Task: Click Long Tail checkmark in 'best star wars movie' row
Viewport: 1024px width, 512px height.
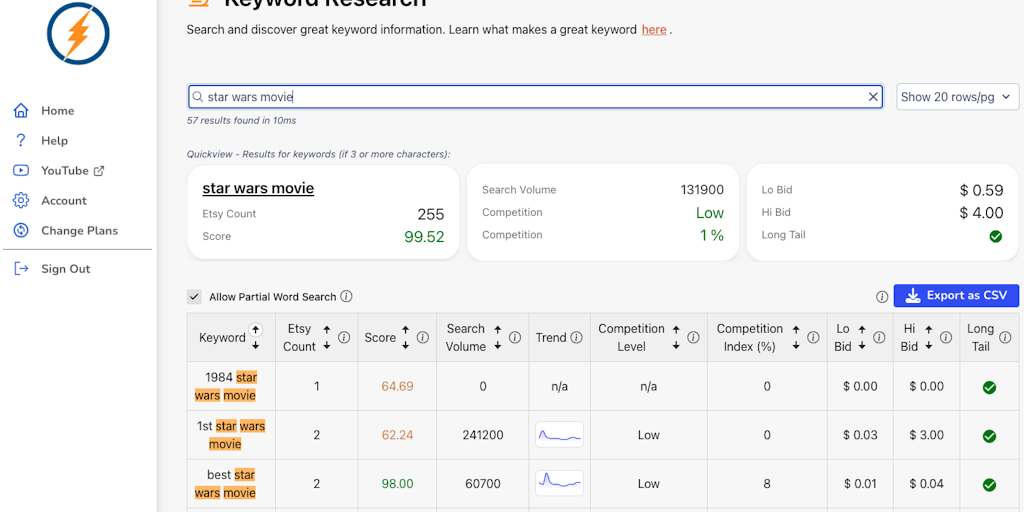Action: 989,485
